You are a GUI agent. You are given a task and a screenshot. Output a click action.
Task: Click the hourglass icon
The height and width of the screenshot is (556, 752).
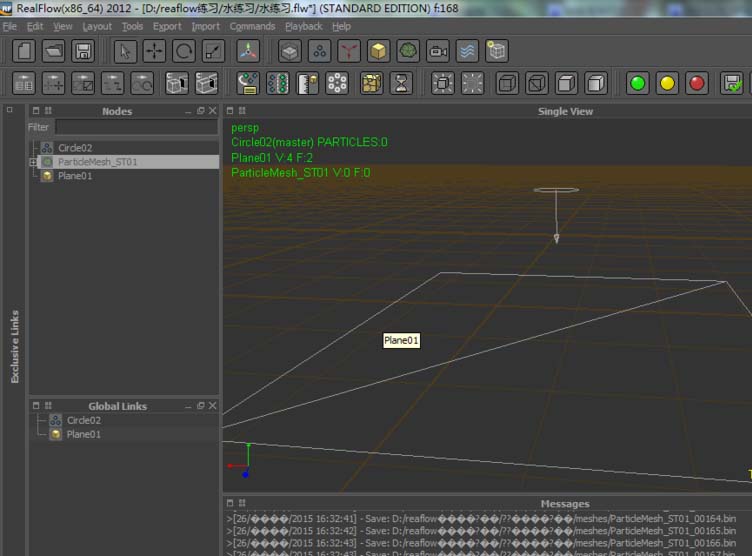[x=401, y=83]
